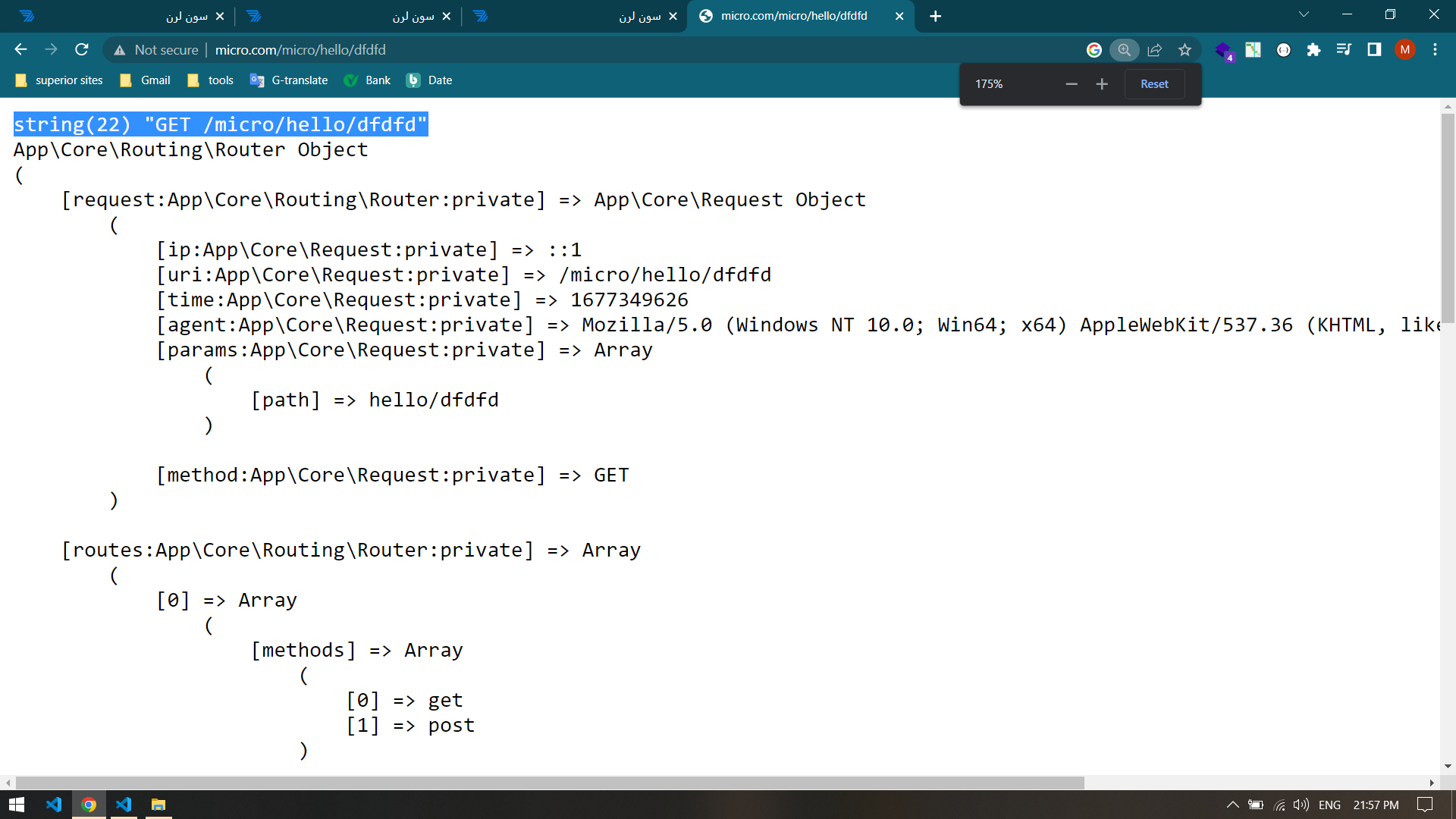The height and width of the screenshot is (819, 1456).
Task: Open File Explorer from taskbar
Action: (158, 805)
